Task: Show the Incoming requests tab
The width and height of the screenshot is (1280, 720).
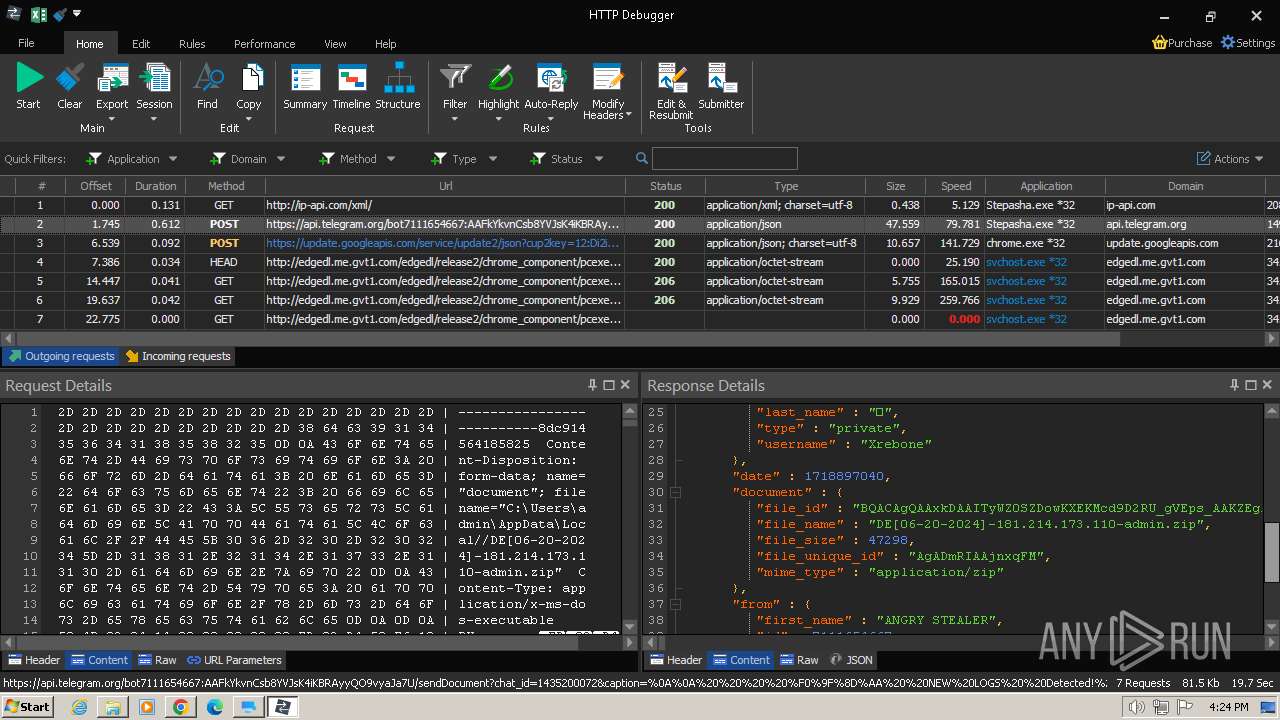Action: coord(178,356)
